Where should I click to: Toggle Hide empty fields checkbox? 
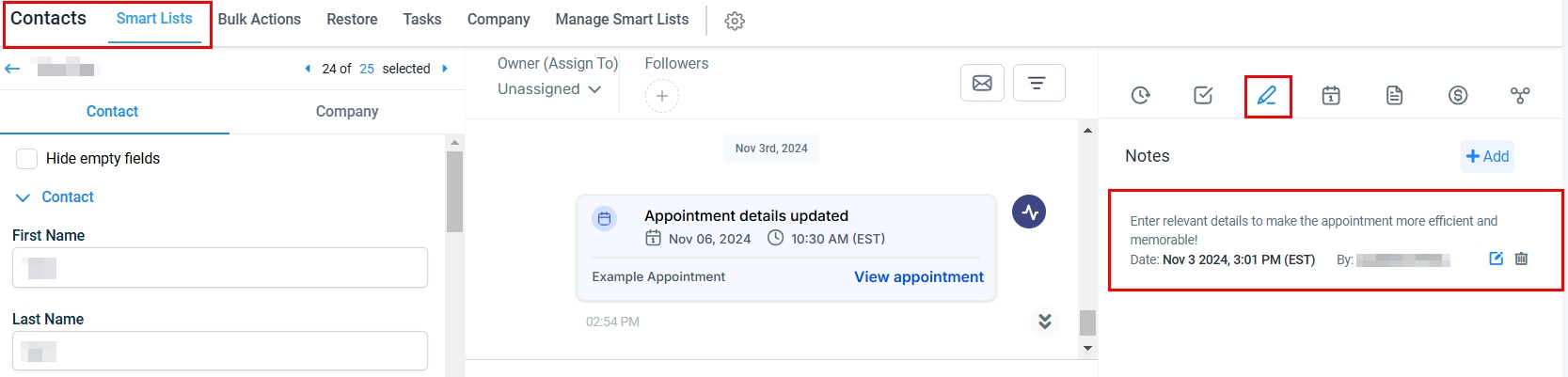[27, 158]
